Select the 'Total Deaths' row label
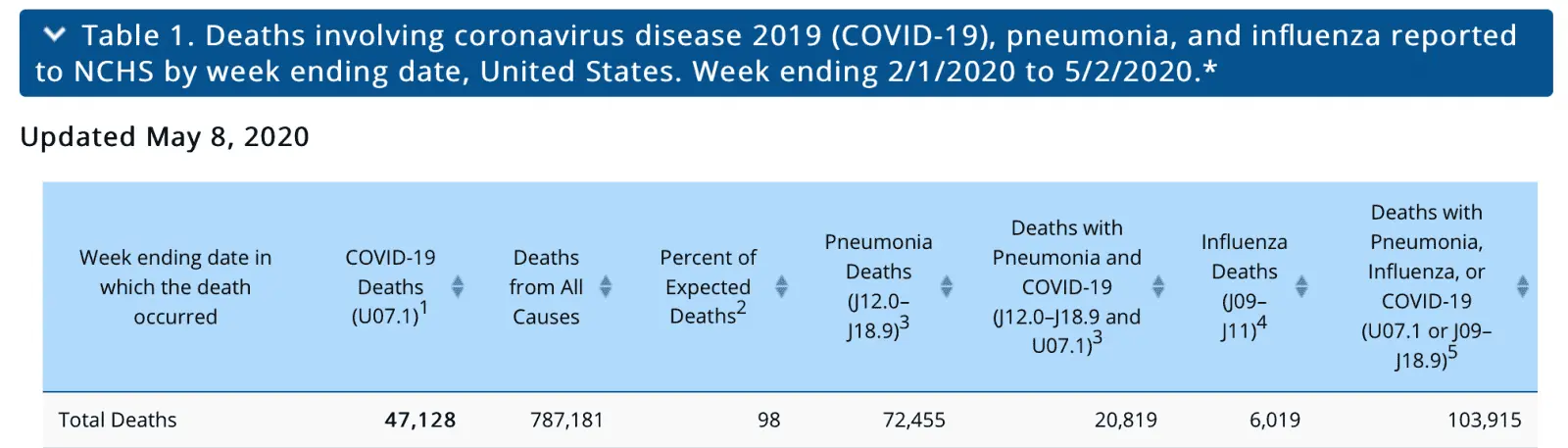The width and height of the screenshot is (1568, 448). (x=118, y=420)
